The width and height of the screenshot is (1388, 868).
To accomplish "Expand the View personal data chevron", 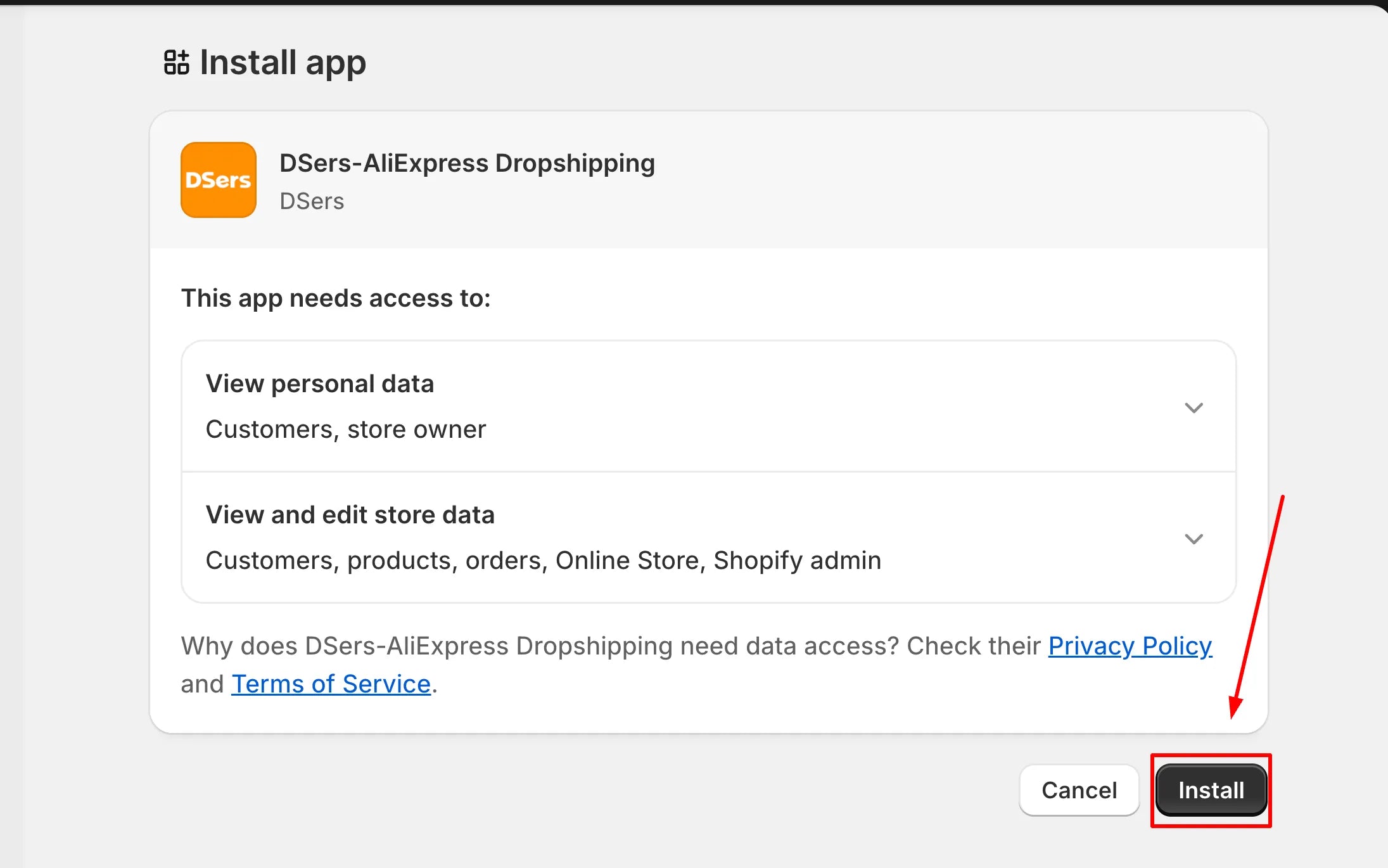I will click(x=1194, y=407).
